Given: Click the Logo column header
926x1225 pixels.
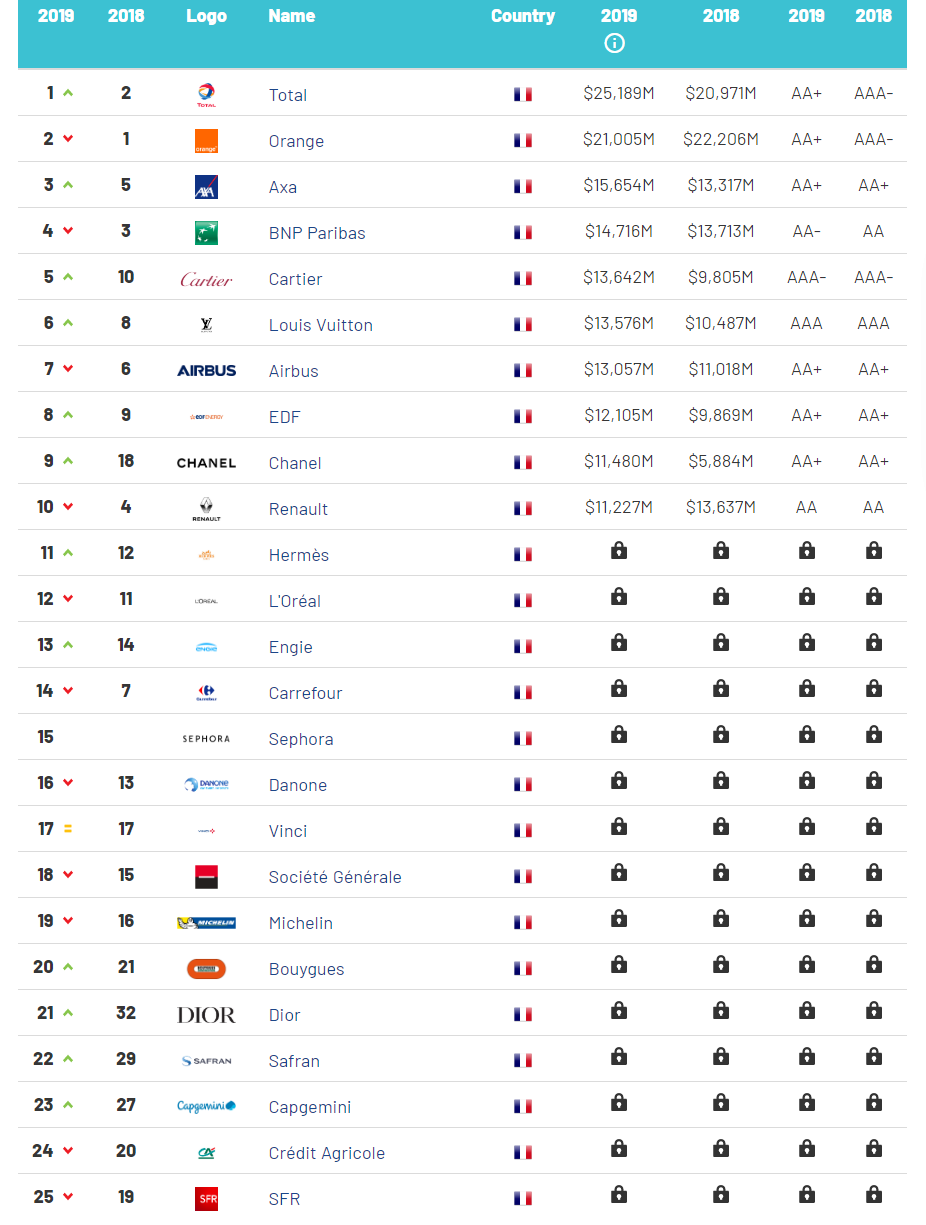Looking at the screenshot, I should (206, 16).
